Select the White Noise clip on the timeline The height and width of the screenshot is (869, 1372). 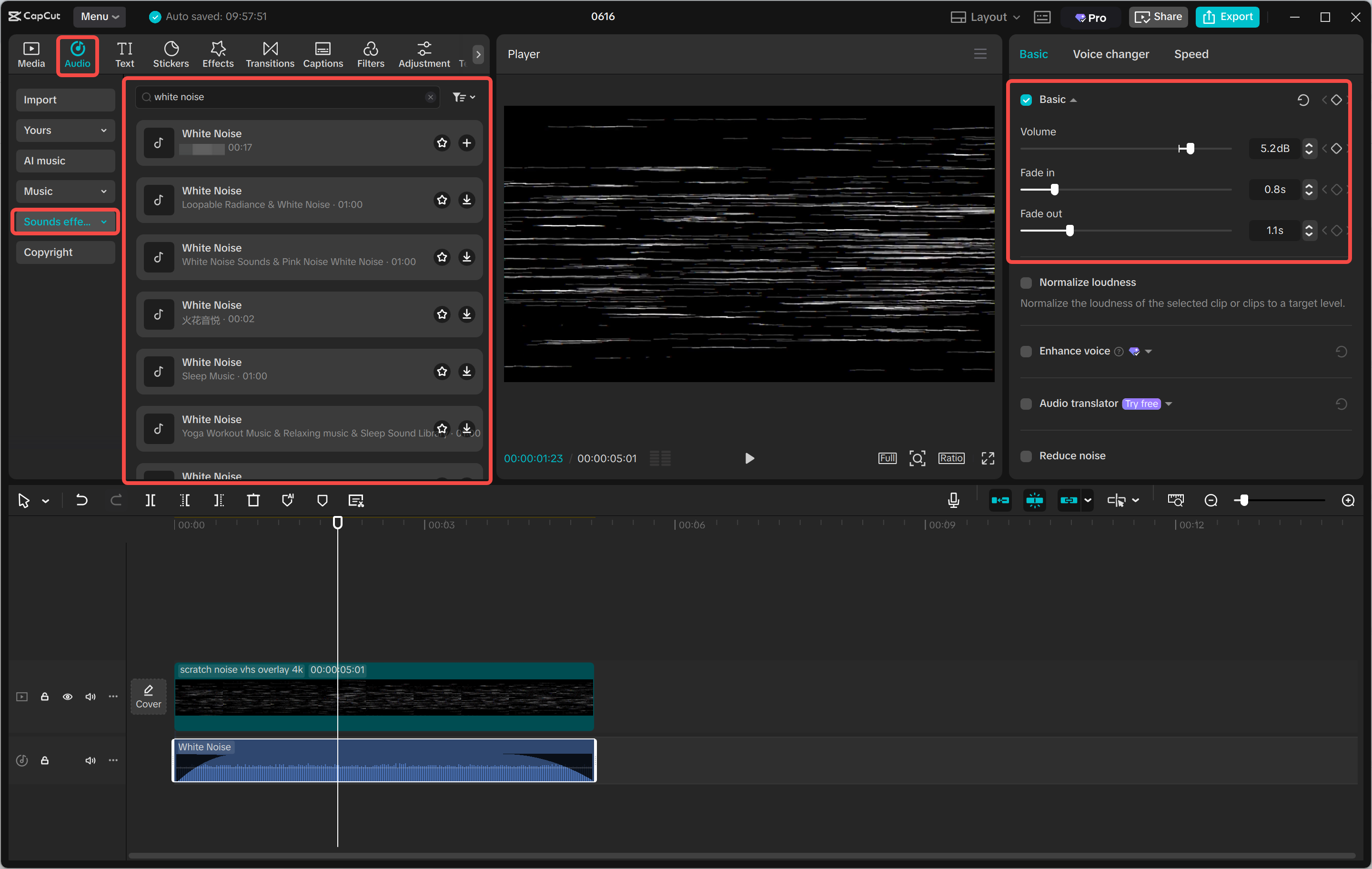tap(384, 760)
